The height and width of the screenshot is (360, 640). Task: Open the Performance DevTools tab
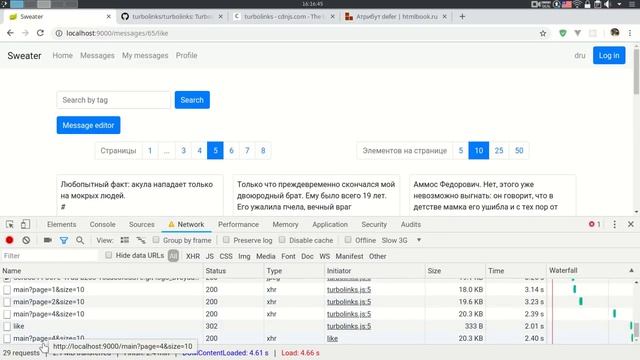point(238,224)
